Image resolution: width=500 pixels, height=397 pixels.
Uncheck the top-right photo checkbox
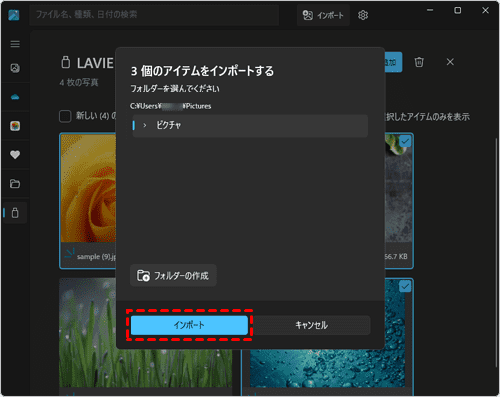click(405, 142)
